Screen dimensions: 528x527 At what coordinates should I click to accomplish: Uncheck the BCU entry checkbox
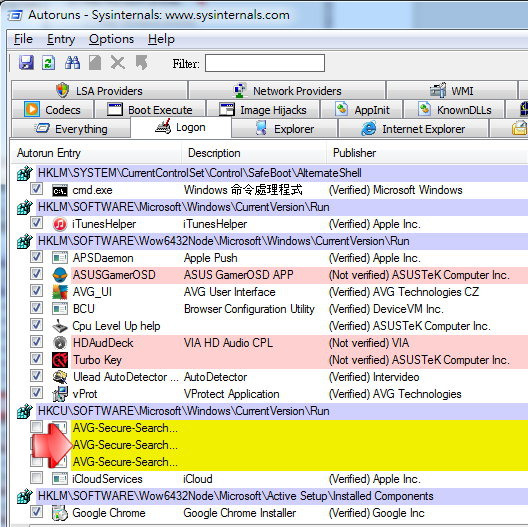36,307
